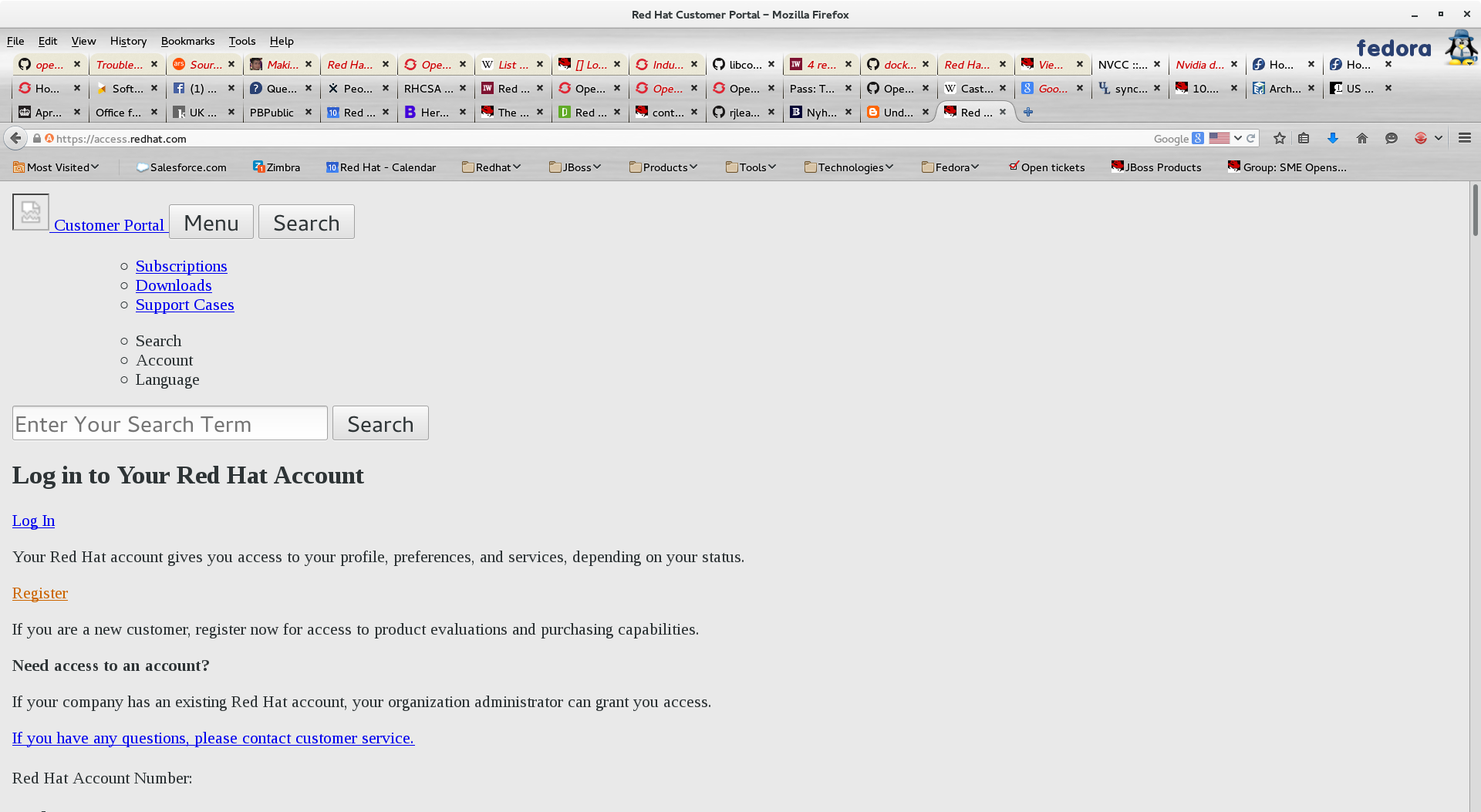Close the 'RHCSA' tab
The image size is (1481, 812).
[x=463, y=88]
